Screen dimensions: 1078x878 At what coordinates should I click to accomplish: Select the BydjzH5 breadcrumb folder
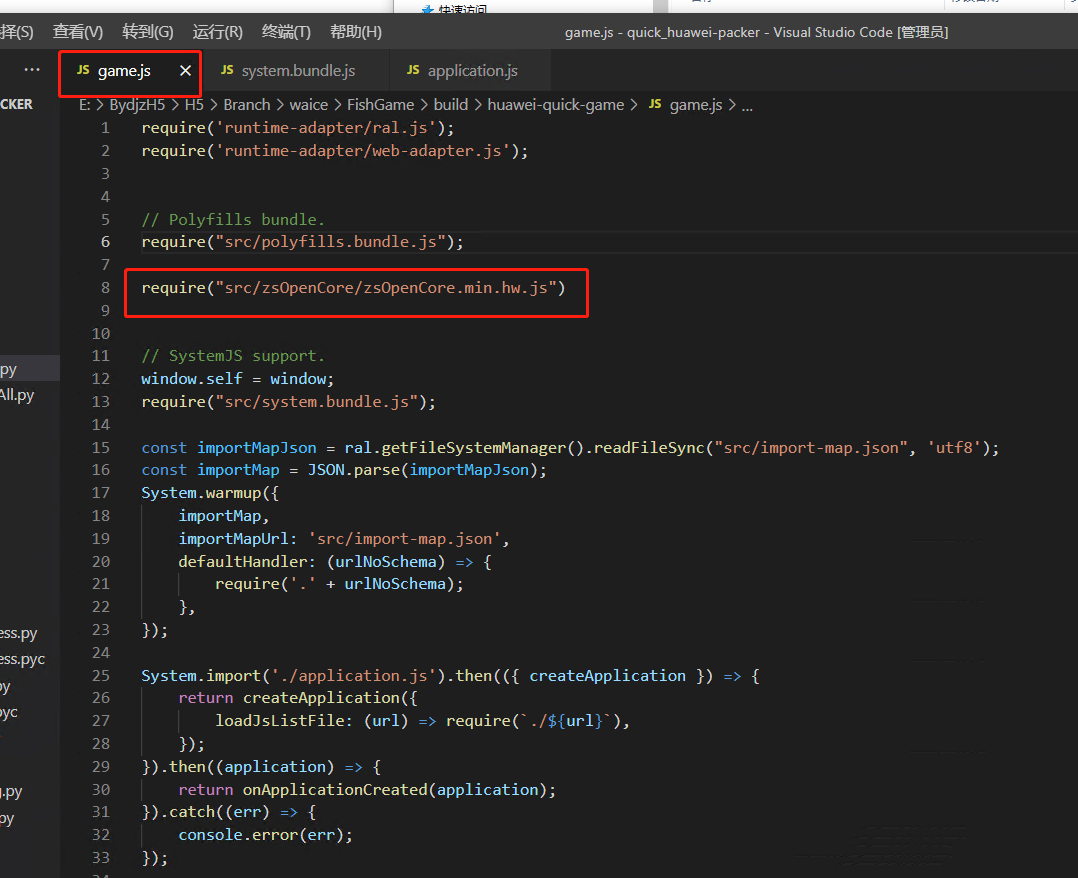(137, 105)
